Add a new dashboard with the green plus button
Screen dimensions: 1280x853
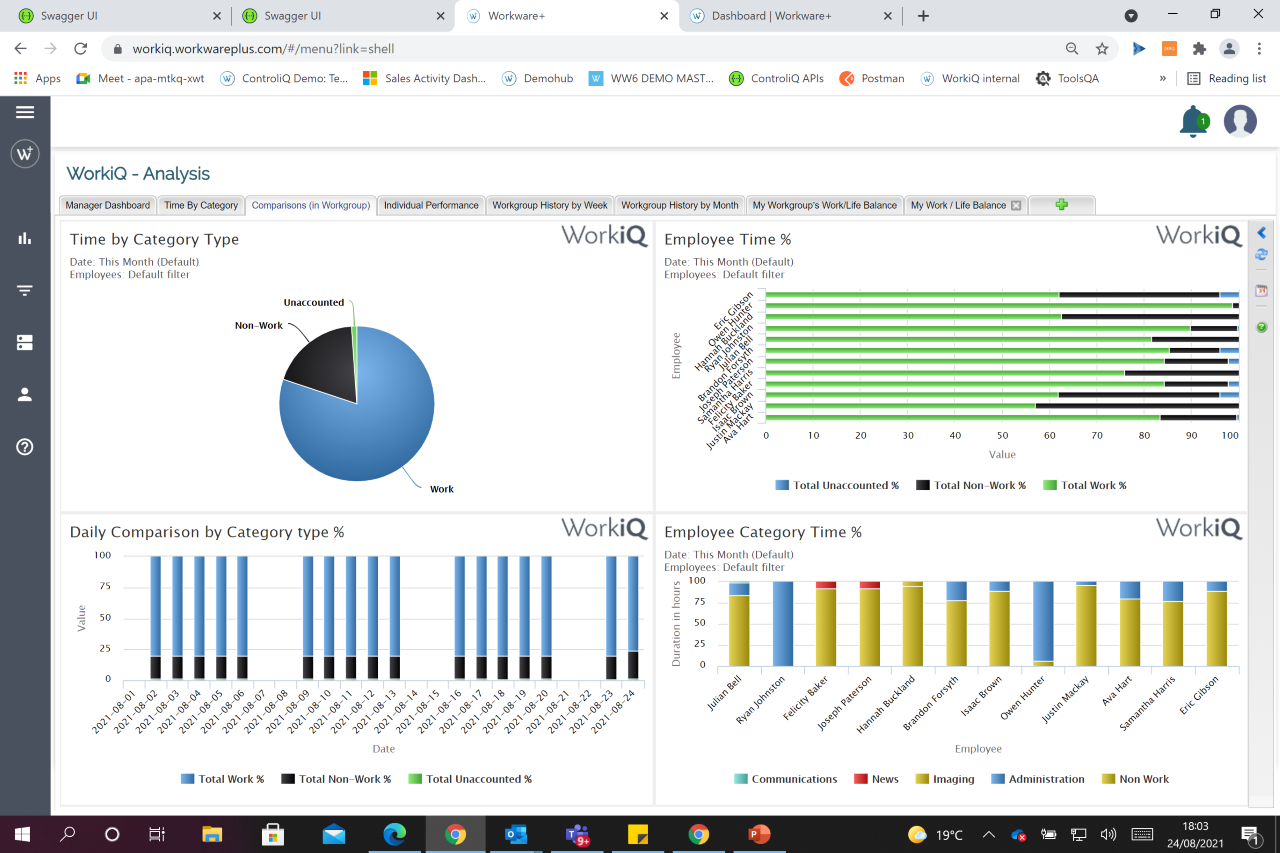pos(1061,204)
